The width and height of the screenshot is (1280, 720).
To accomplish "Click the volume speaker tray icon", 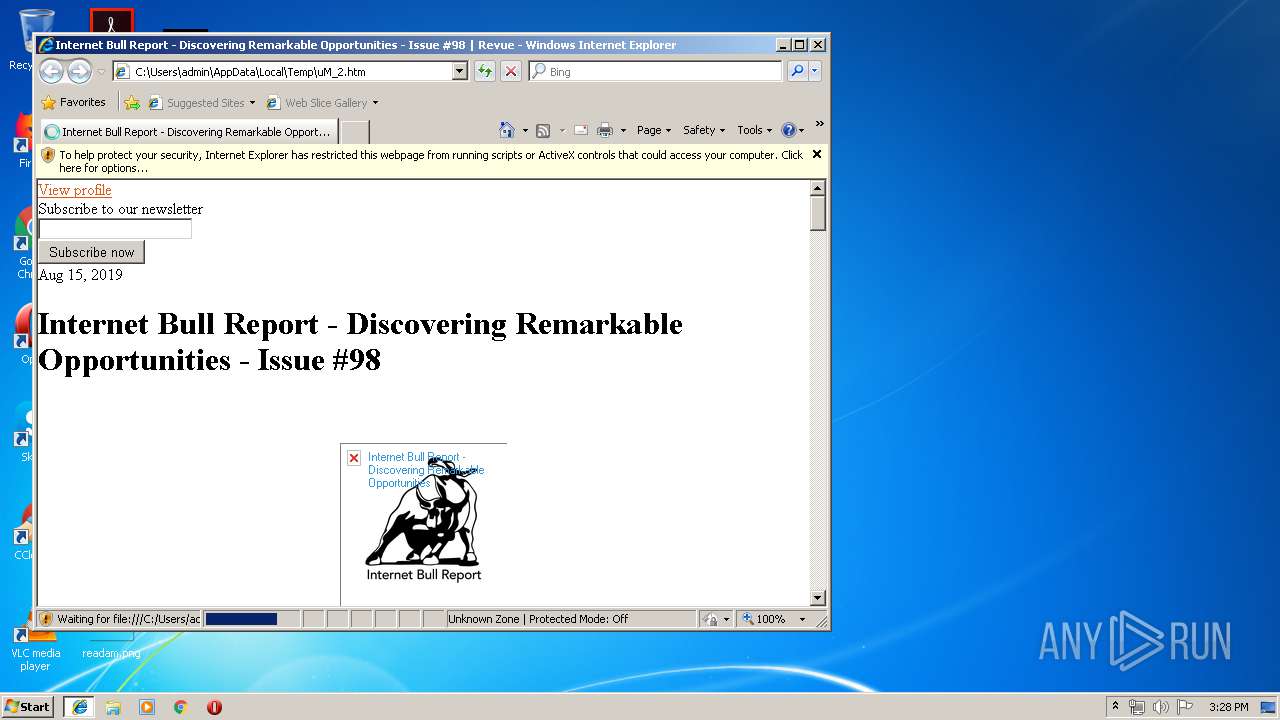I will [1160, 707].
